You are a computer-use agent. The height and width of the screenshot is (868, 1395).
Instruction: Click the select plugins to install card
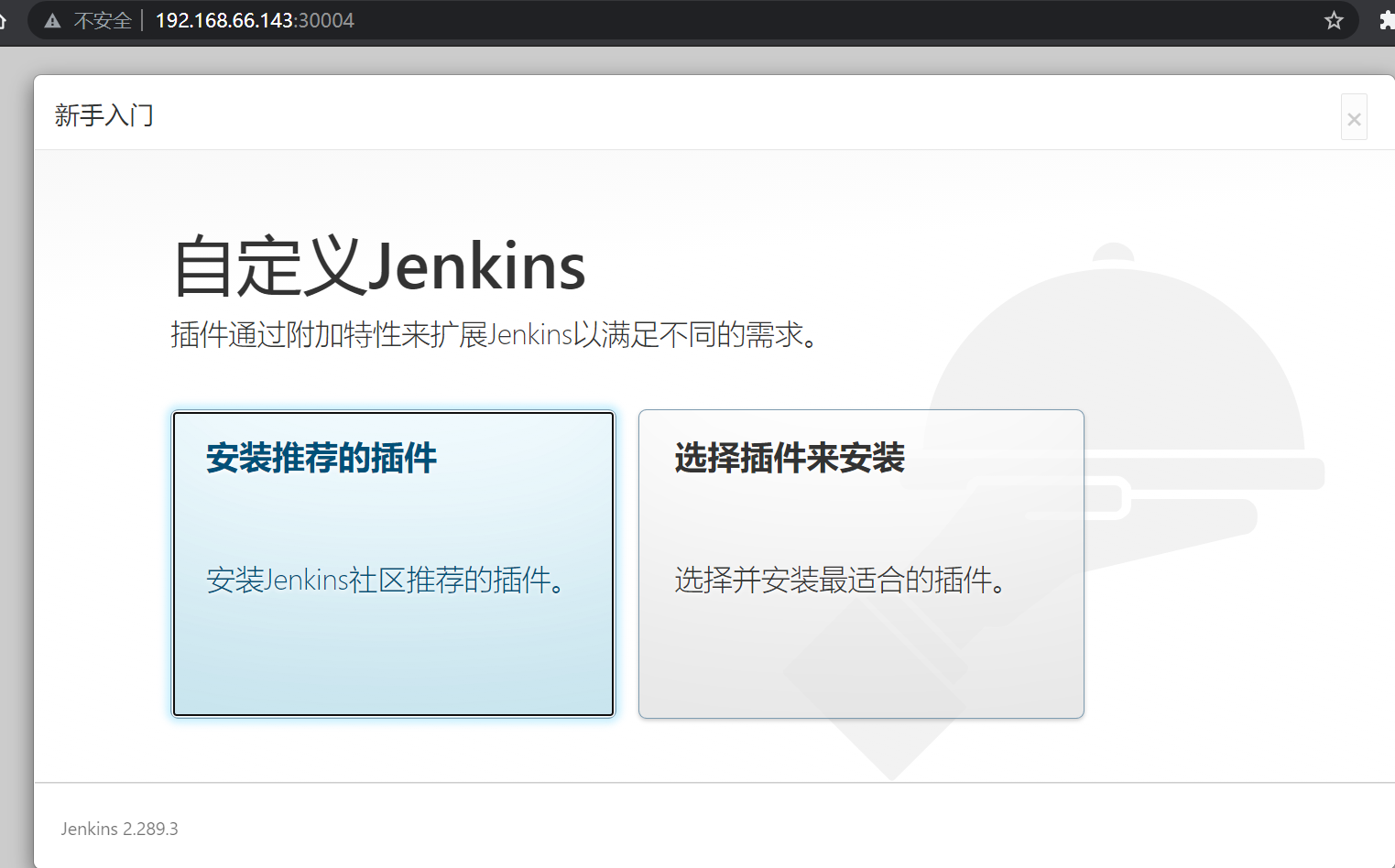[861, 564]
